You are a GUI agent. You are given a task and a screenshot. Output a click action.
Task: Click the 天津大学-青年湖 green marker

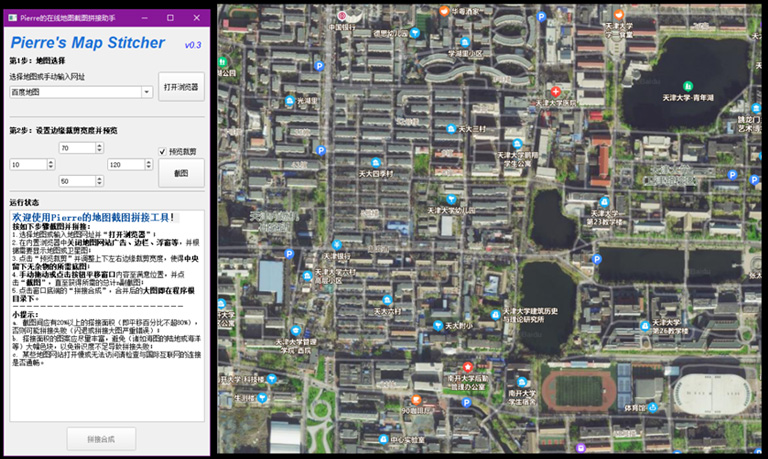pyautogui.click(x=687, y=87)
